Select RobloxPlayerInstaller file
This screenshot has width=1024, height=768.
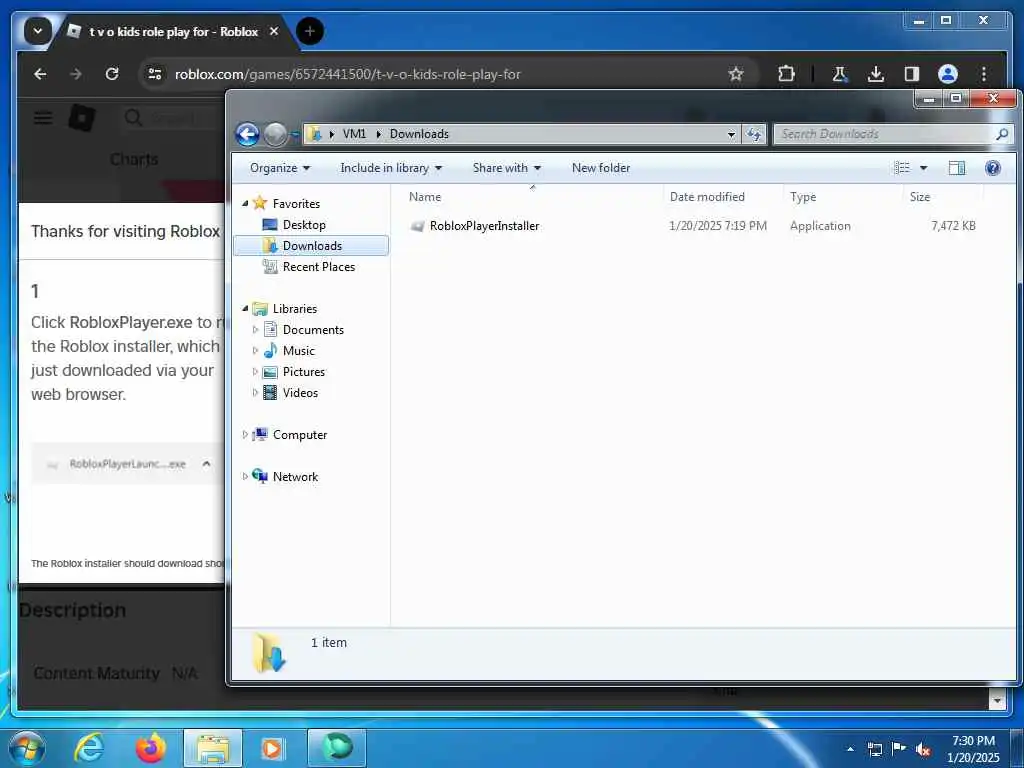point(484,226)
